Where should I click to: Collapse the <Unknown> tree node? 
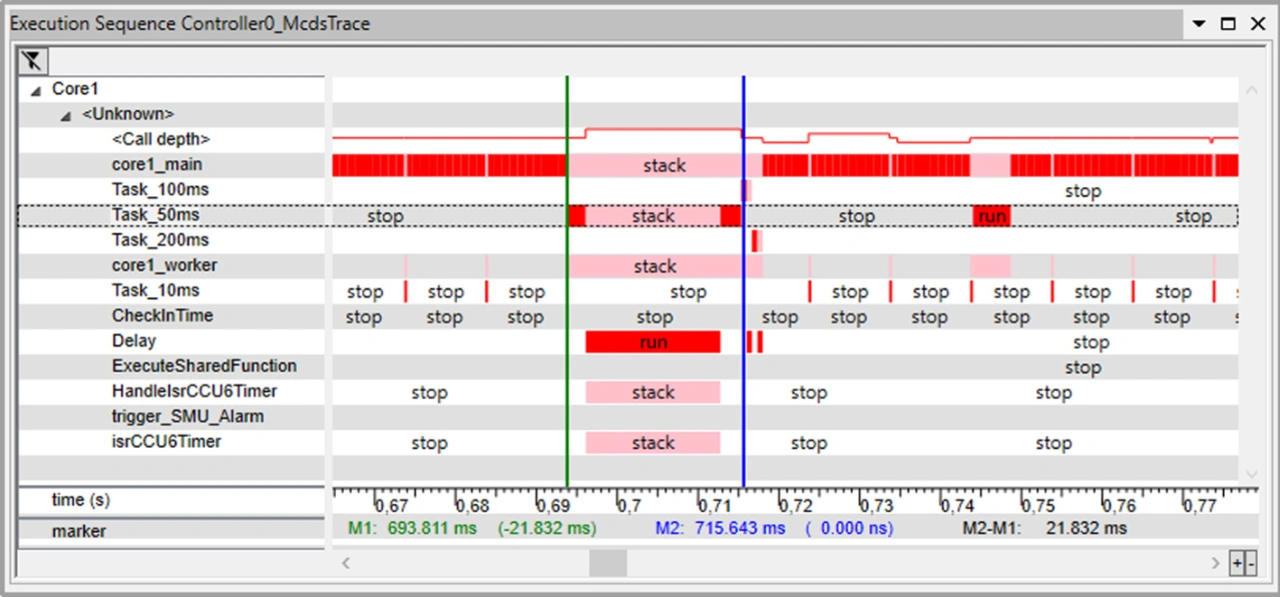tap(66, 115)
